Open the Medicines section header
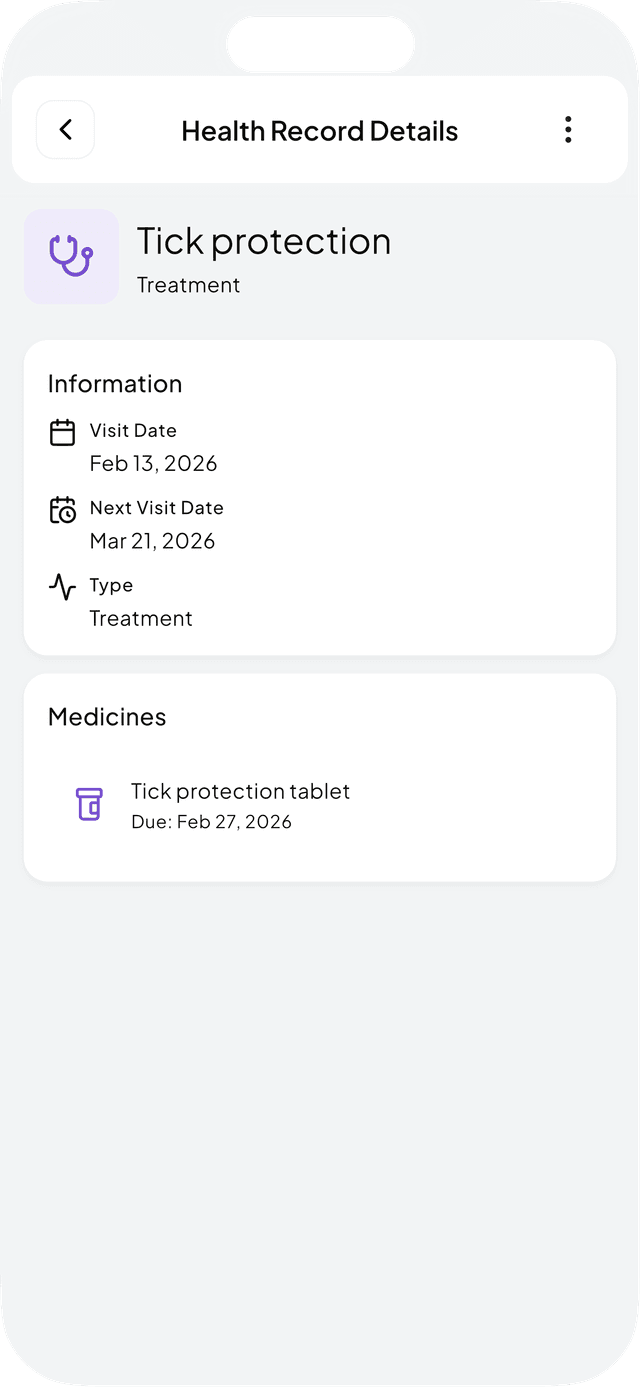The image size is (640, 1387). tap(106, 717)
